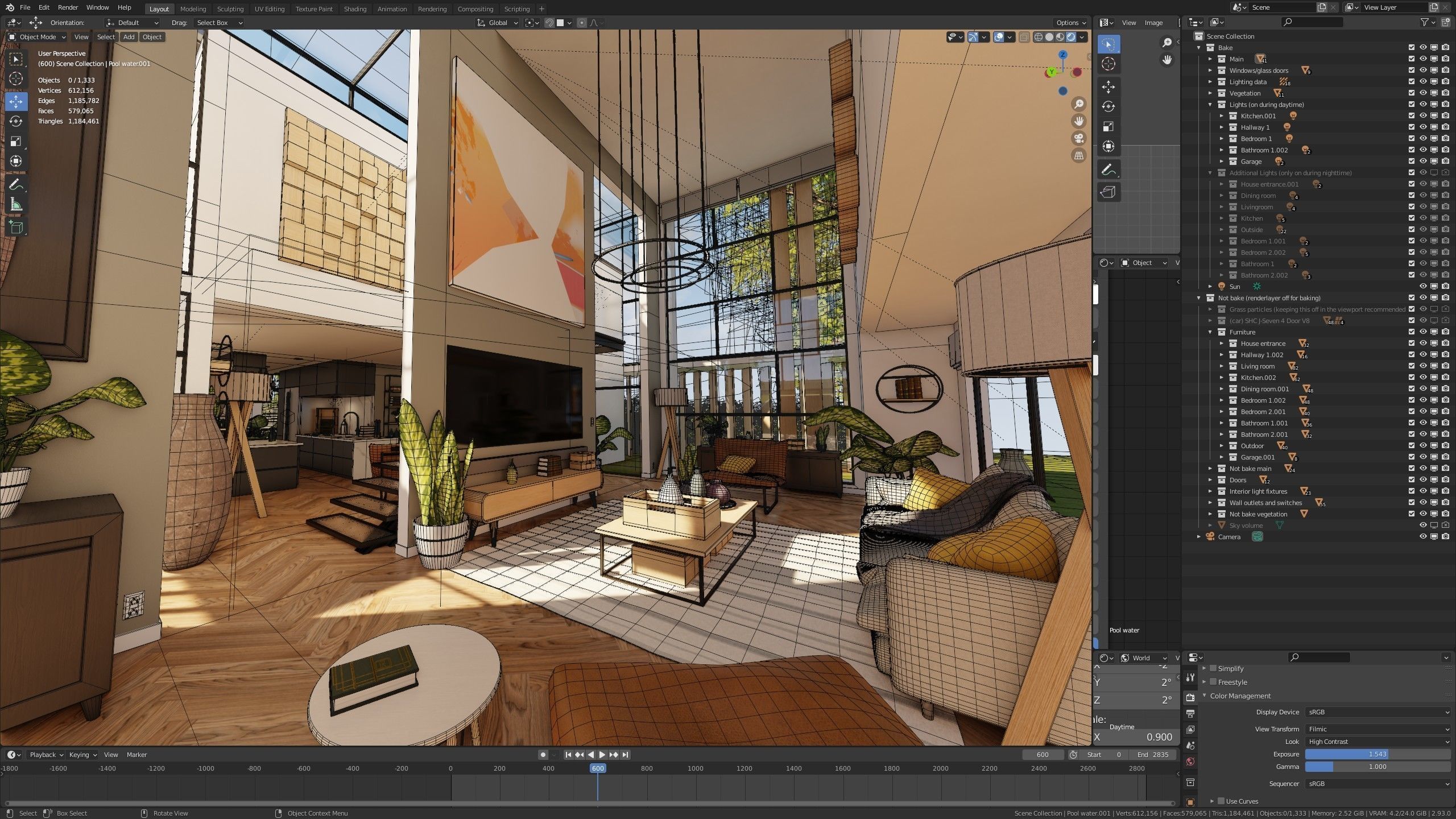Play the animation forward
The image size is (1456, 819).
click(602, 755)
